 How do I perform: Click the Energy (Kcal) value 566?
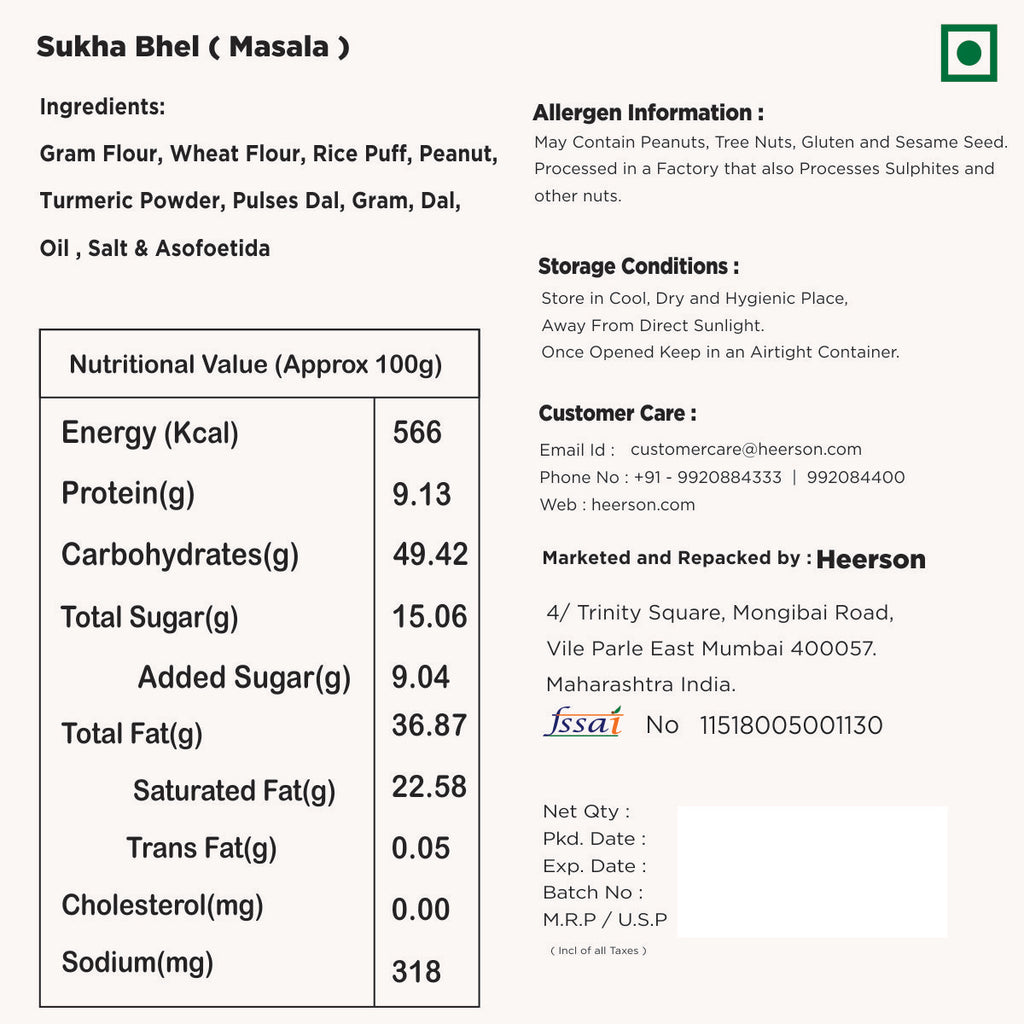[417, 433]
